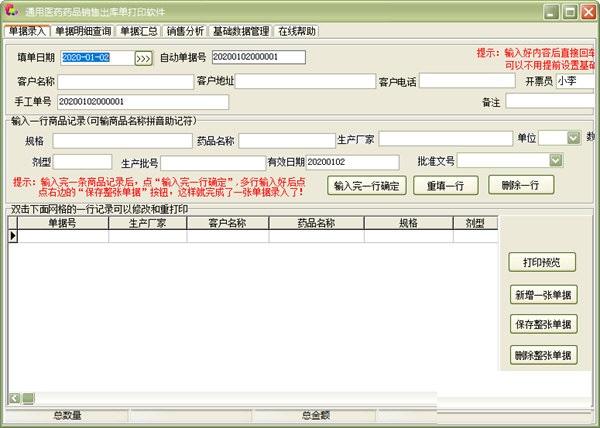This screenshot has height=428, width=600.
Task: Grab the horizontal scrollbar thumb
Action: click(28, 398)
